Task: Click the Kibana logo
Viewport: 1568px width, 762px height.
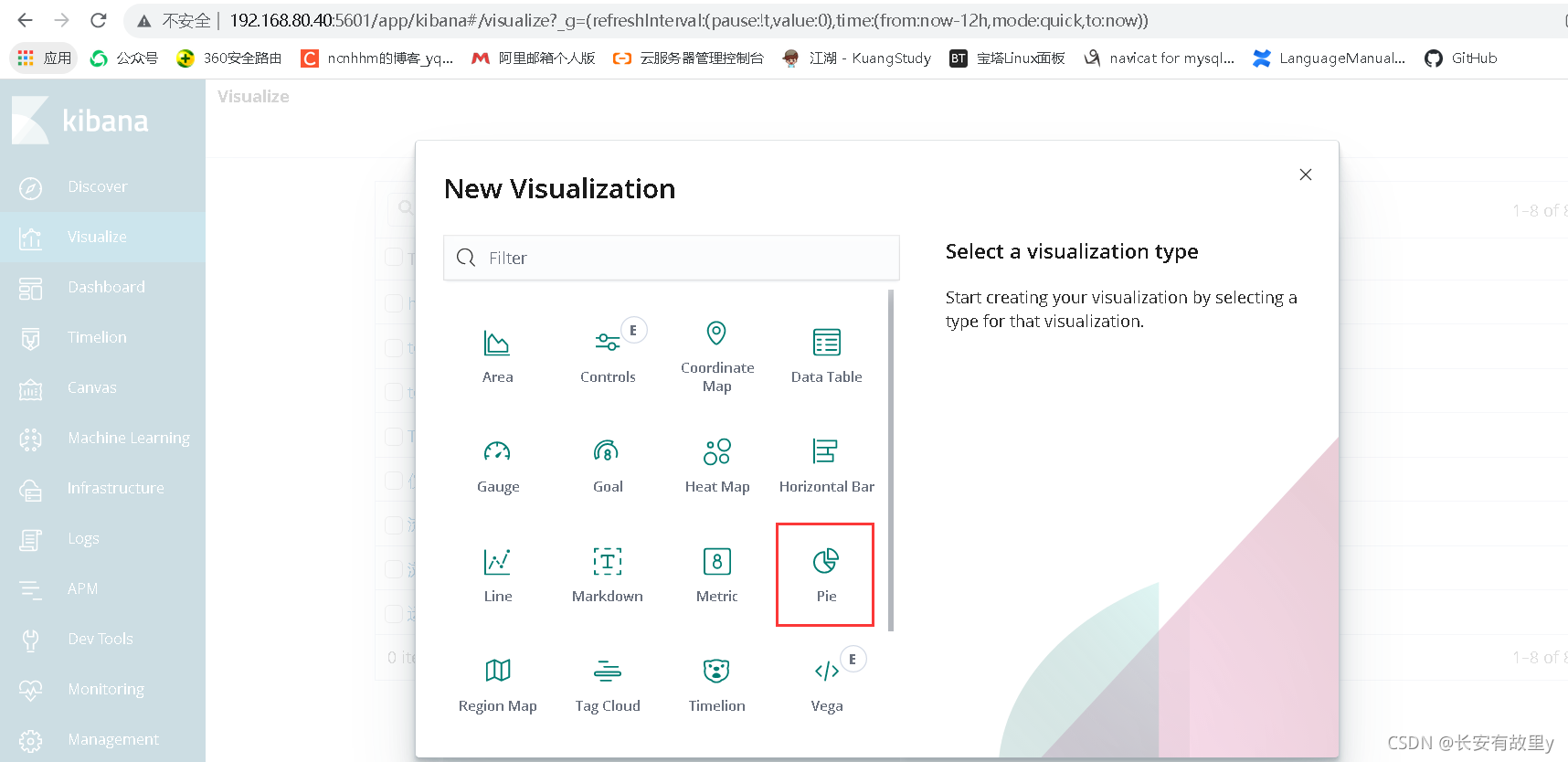Action: click(80, 121)
